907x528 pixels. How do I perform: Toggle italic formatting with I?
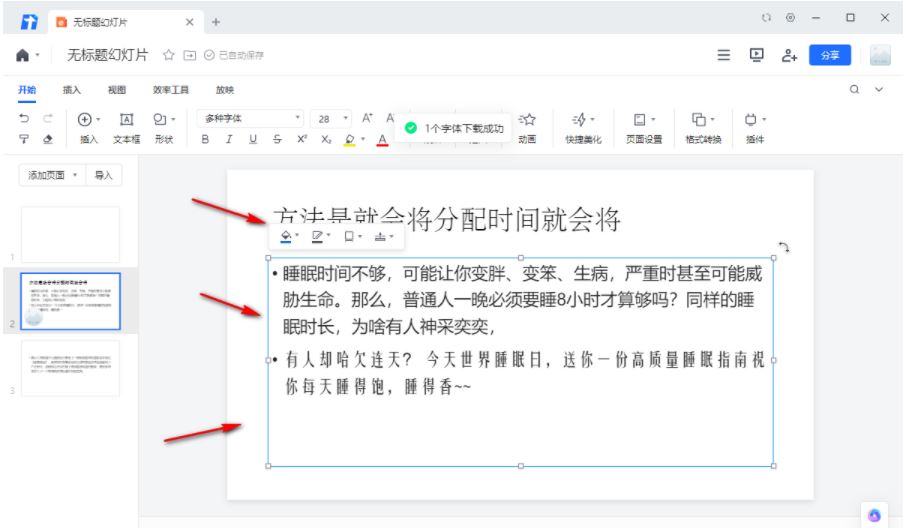(x=229, y=139)
